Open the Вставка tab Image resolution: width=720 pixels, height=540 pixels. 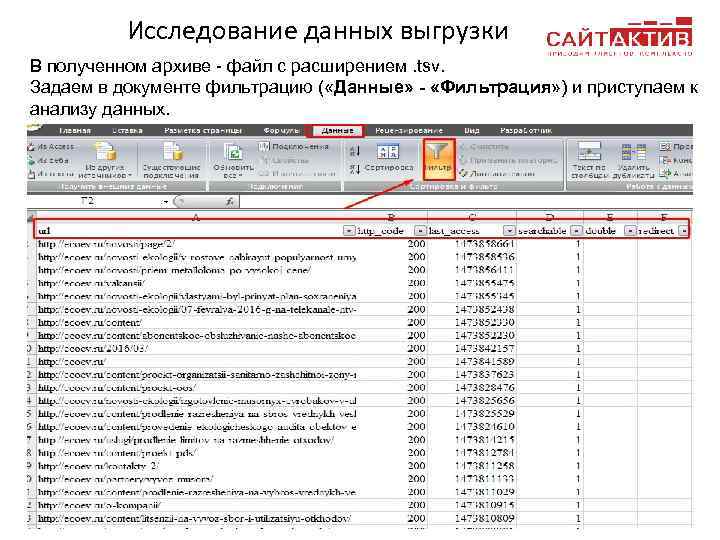click(x=127, y=131)
